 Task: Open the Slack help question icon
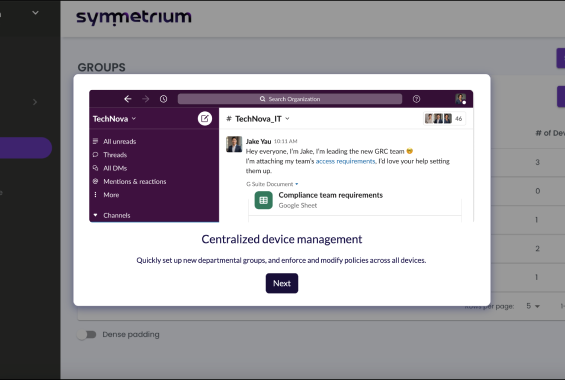[x=416, y=99]
